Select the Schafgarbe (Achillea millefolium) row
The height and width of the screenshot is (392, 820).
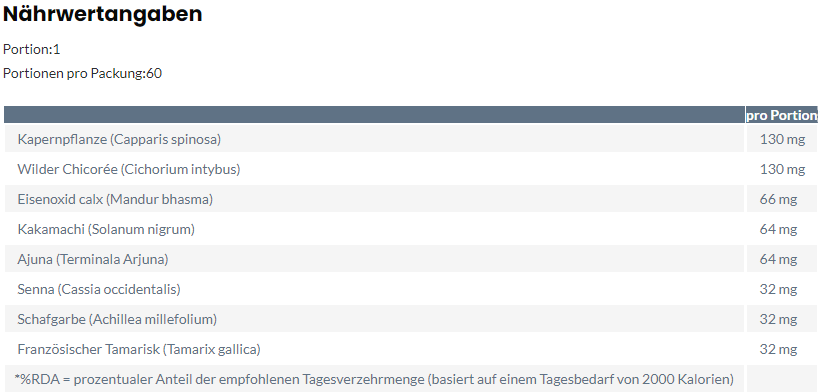point(411,318)
